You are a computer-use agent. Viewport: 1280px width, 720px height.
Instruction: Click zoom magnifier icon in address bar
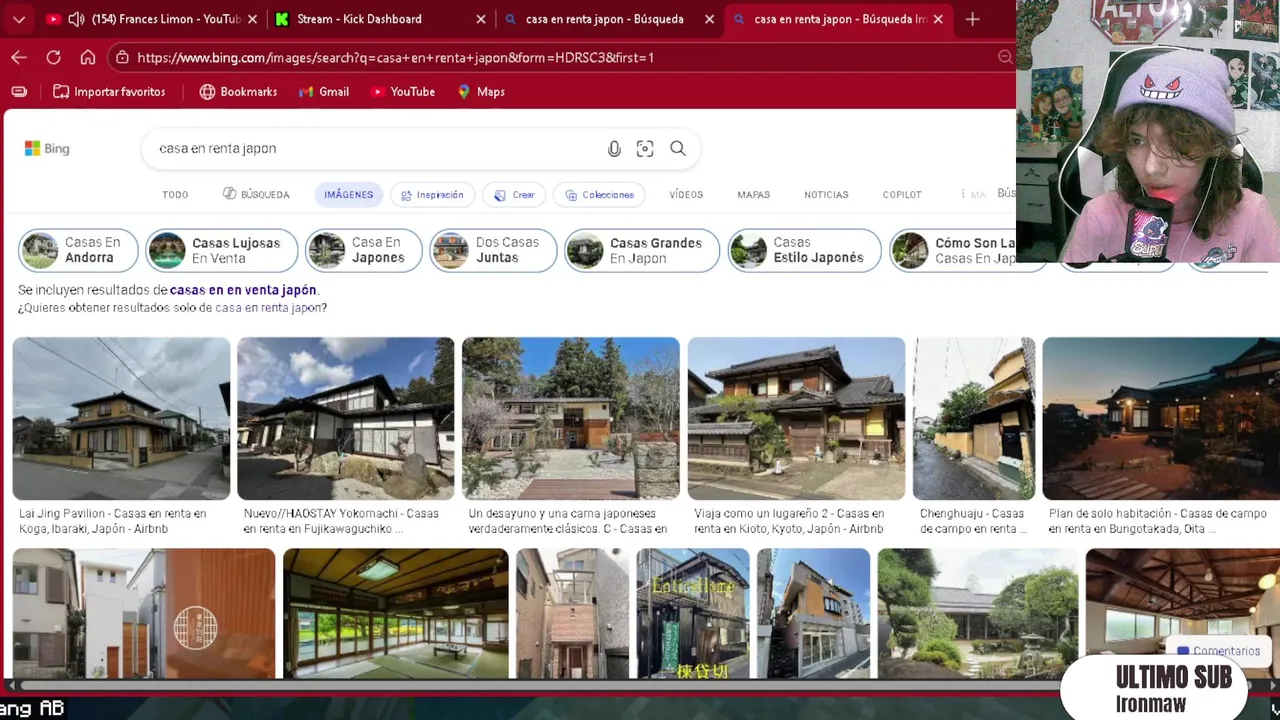(1005, 57)
